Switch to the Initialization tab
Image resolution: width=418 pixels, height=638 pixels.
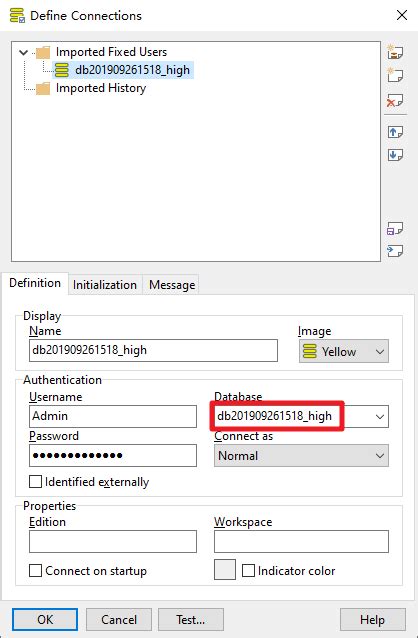[x=105, y=285]
